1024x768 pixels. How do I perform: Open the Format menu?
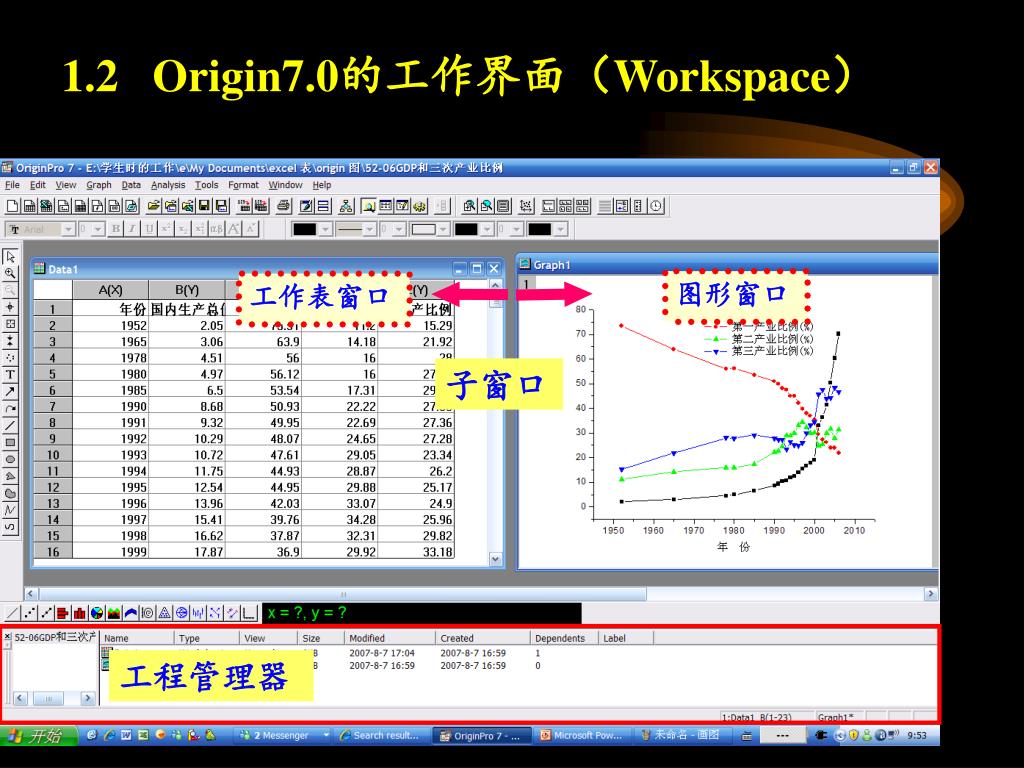(x=244, y=185)
